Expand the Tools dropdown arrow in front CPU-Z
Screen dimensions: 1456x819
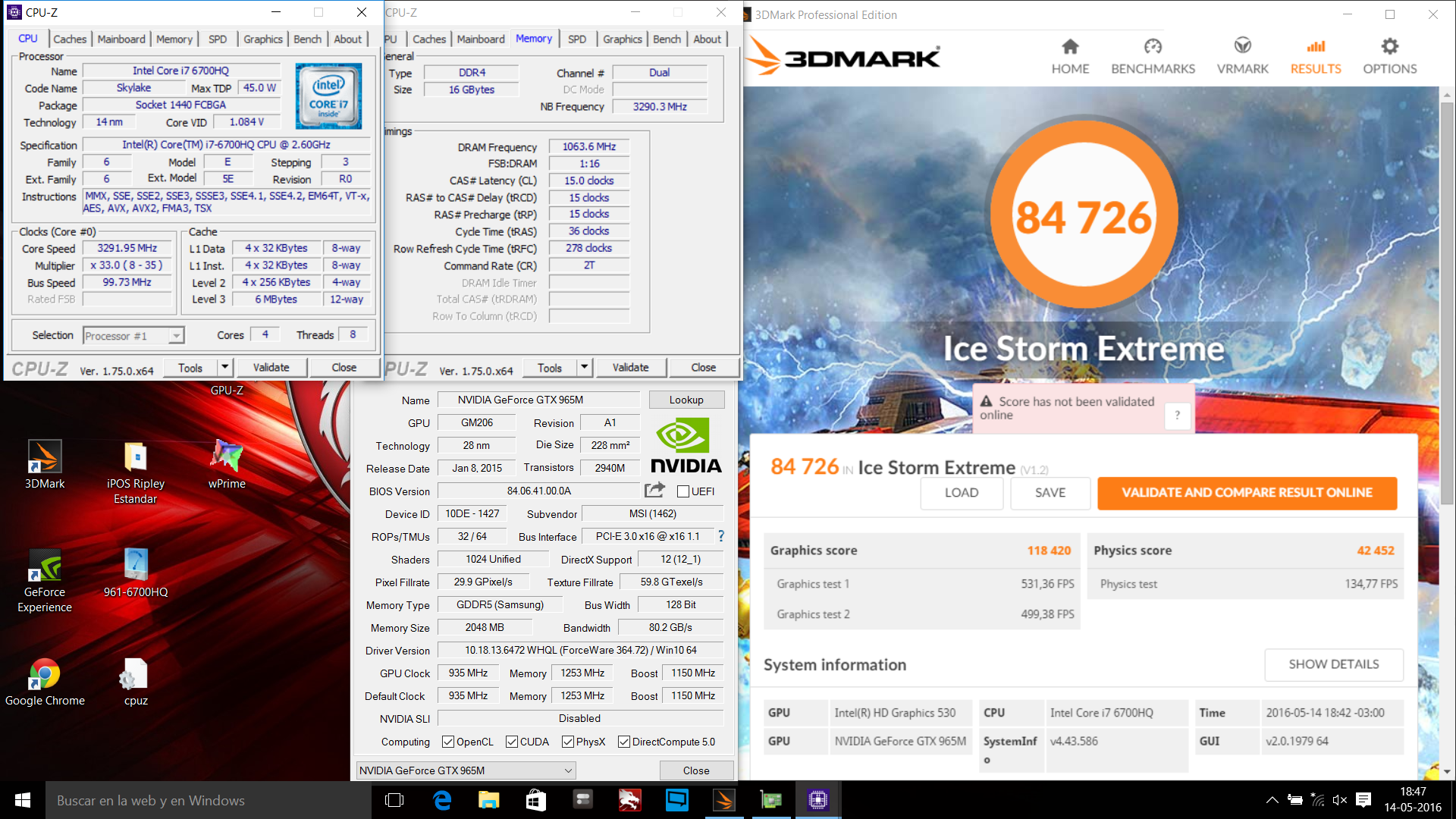(x=224, y=367)
